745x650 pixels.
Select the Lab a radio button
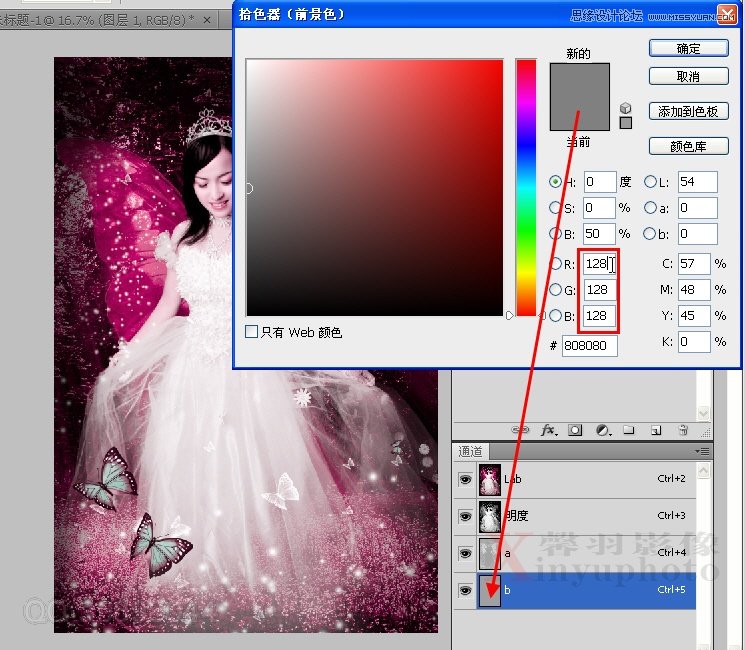[x=650, y=208]
